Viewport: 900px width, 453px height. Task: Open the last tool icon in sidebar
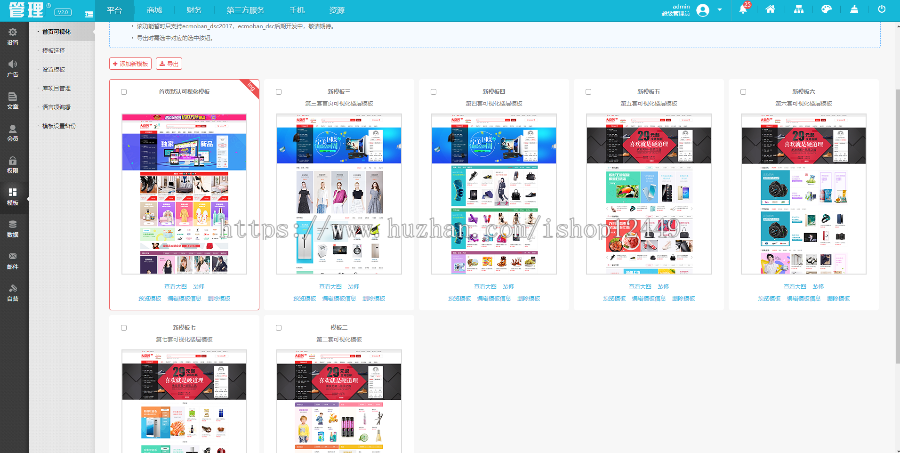pos(13,293)
